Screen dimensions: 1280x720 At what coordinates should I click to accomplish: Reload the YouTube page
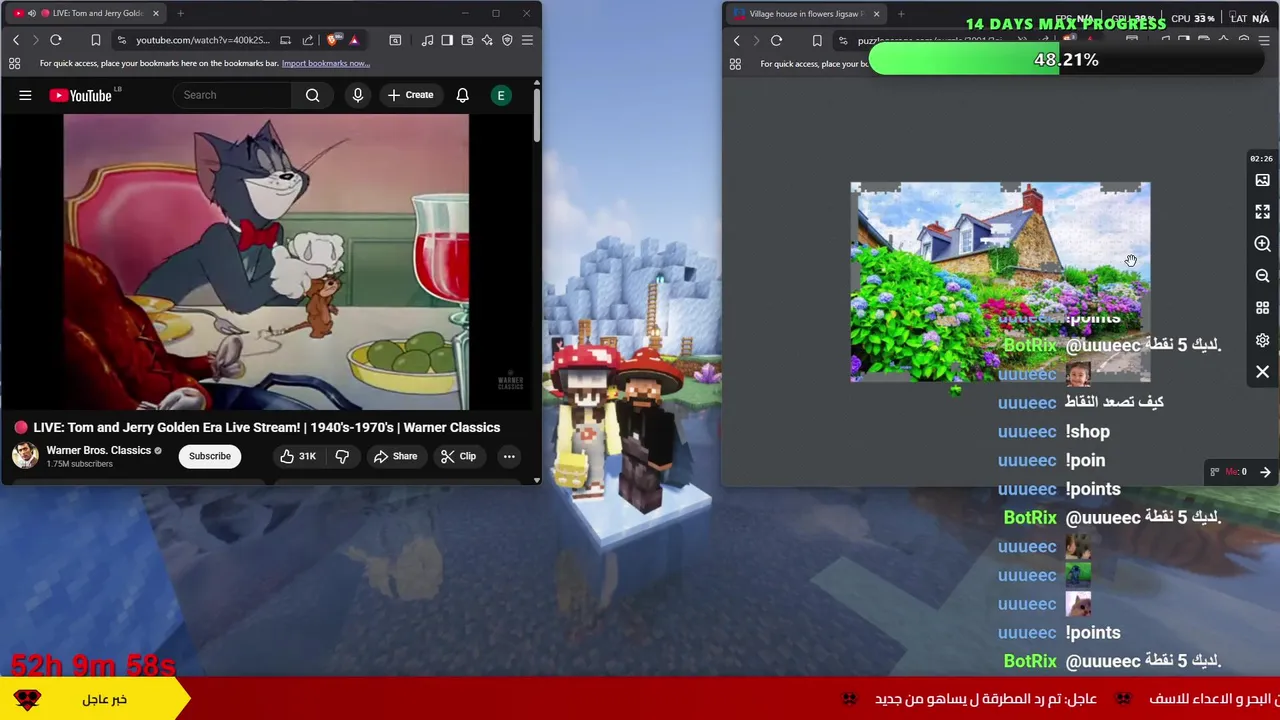click(x=56, y=40)
